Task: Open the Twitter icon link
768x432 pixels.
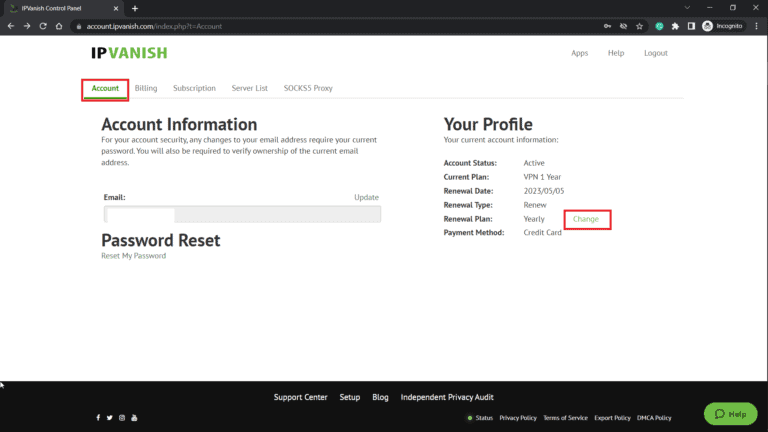Action: 110,417
